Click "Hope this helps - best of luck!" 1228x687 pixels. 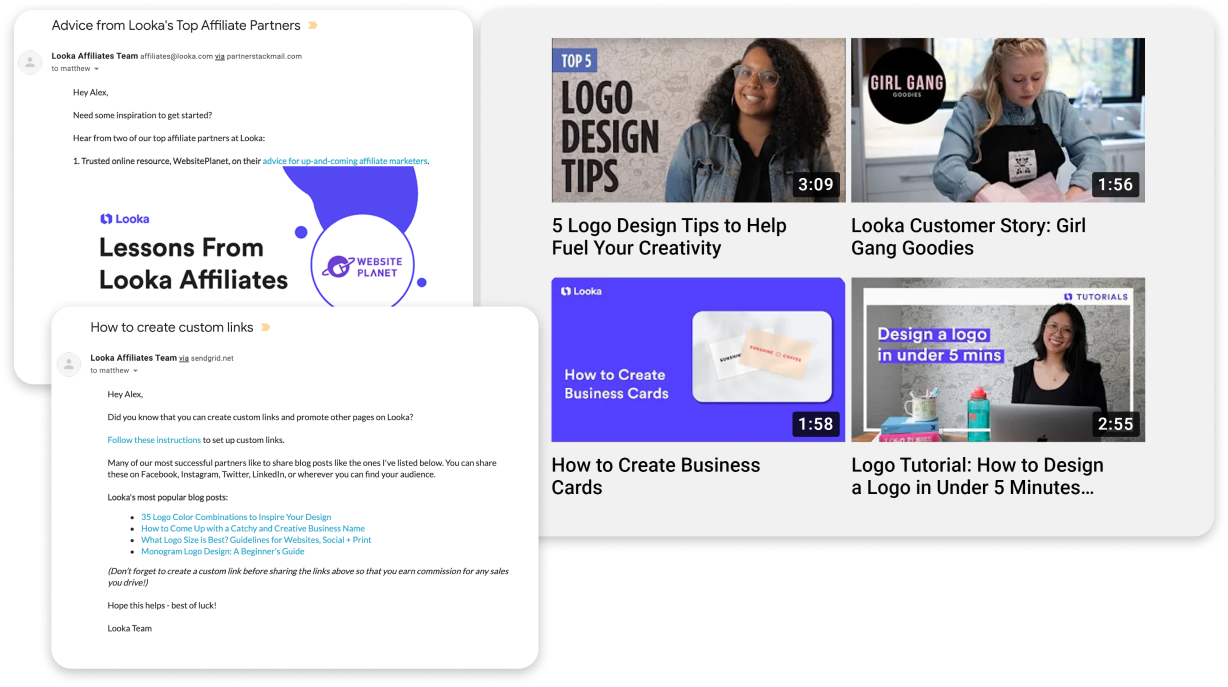pyautogui.click(x=162, y=605)
